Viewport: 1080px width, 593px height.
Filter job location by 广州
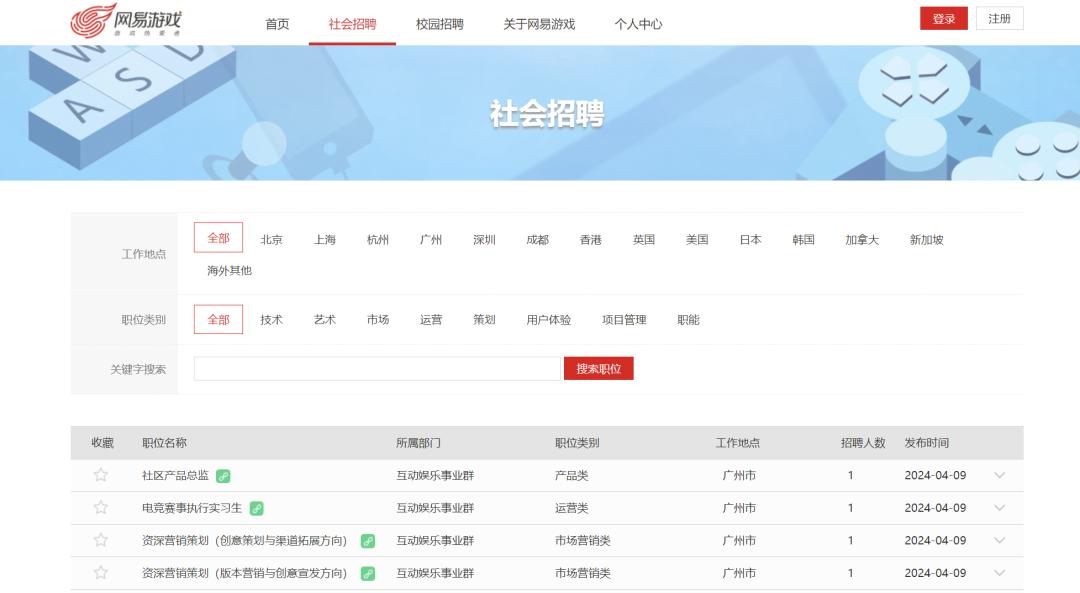[x=431, y=240]
